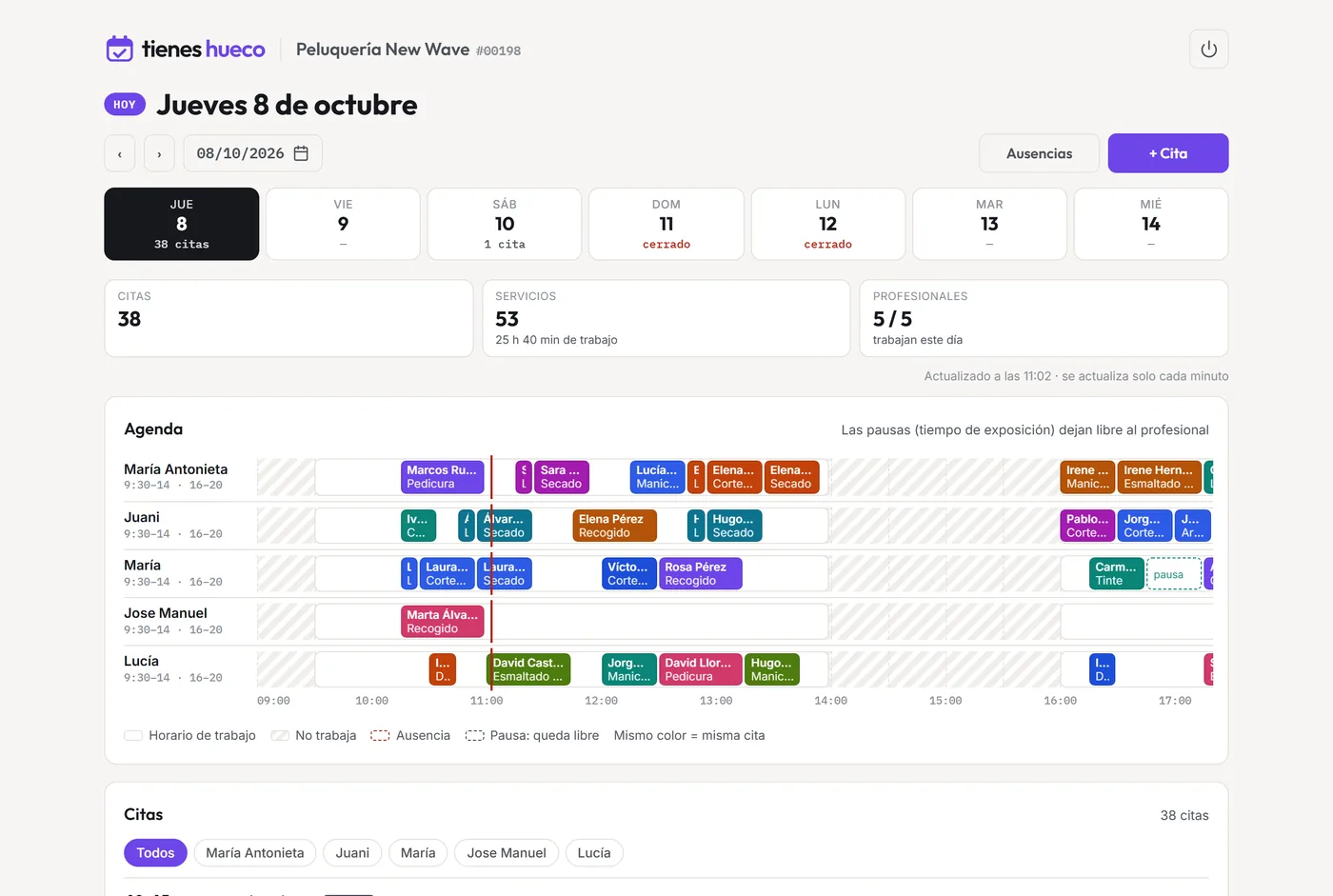Select the DOM 11 closed day tab

666,224
